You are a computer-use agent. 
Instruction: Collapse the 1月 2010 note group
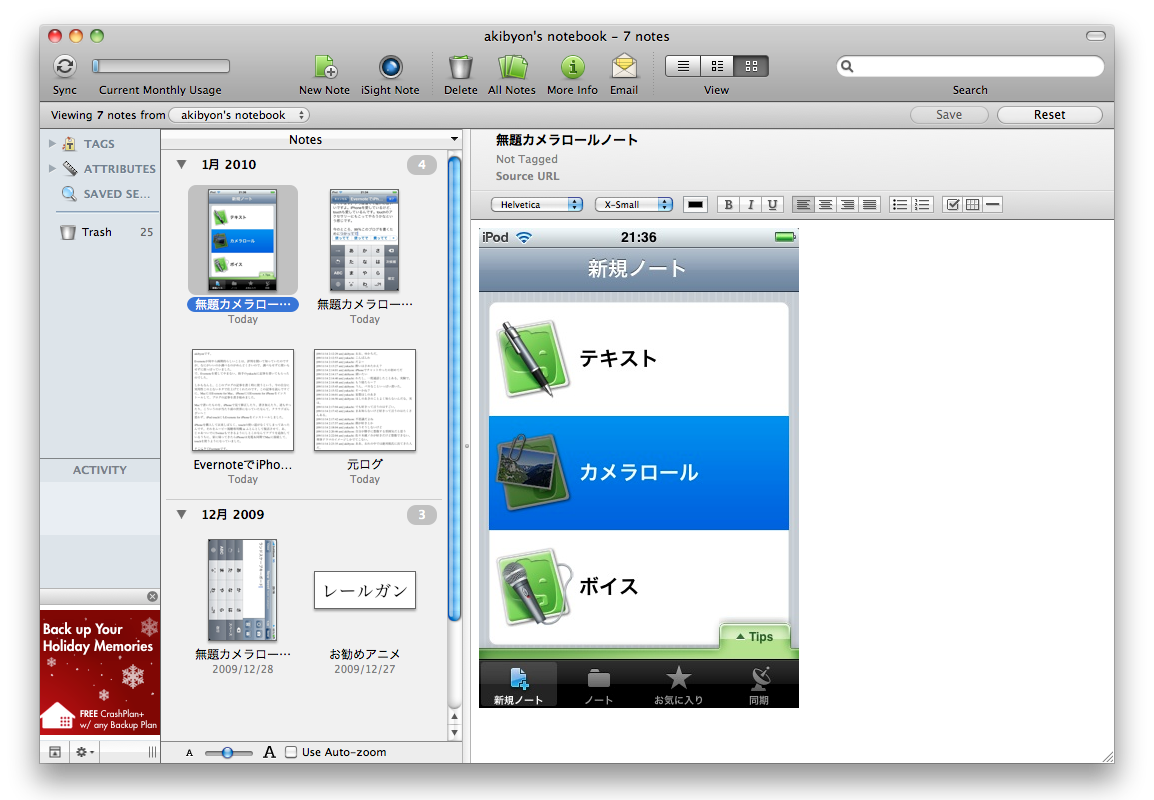pos(182,165)
